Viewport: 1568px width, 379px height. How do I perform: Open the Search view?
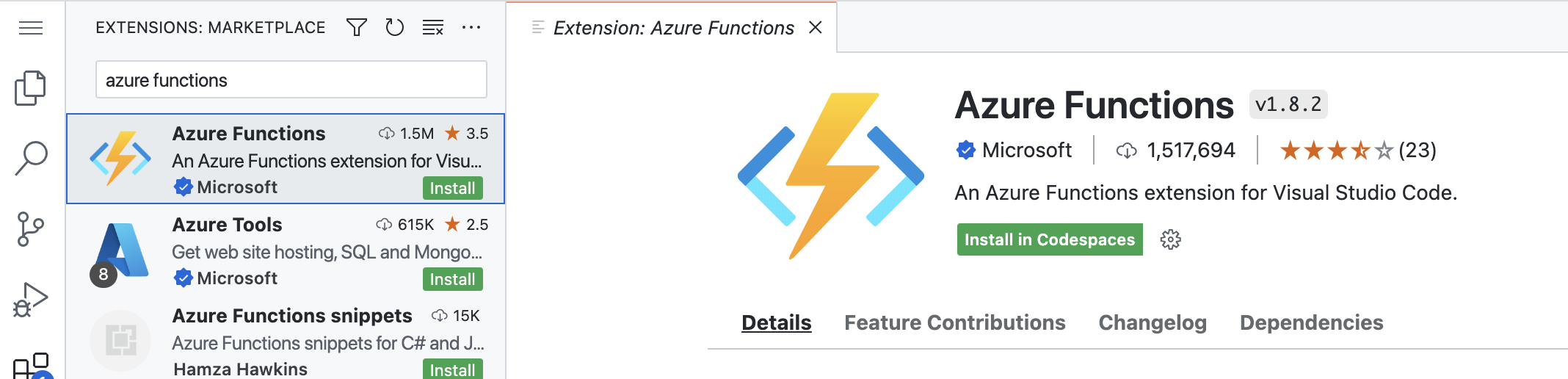point(31,158)
